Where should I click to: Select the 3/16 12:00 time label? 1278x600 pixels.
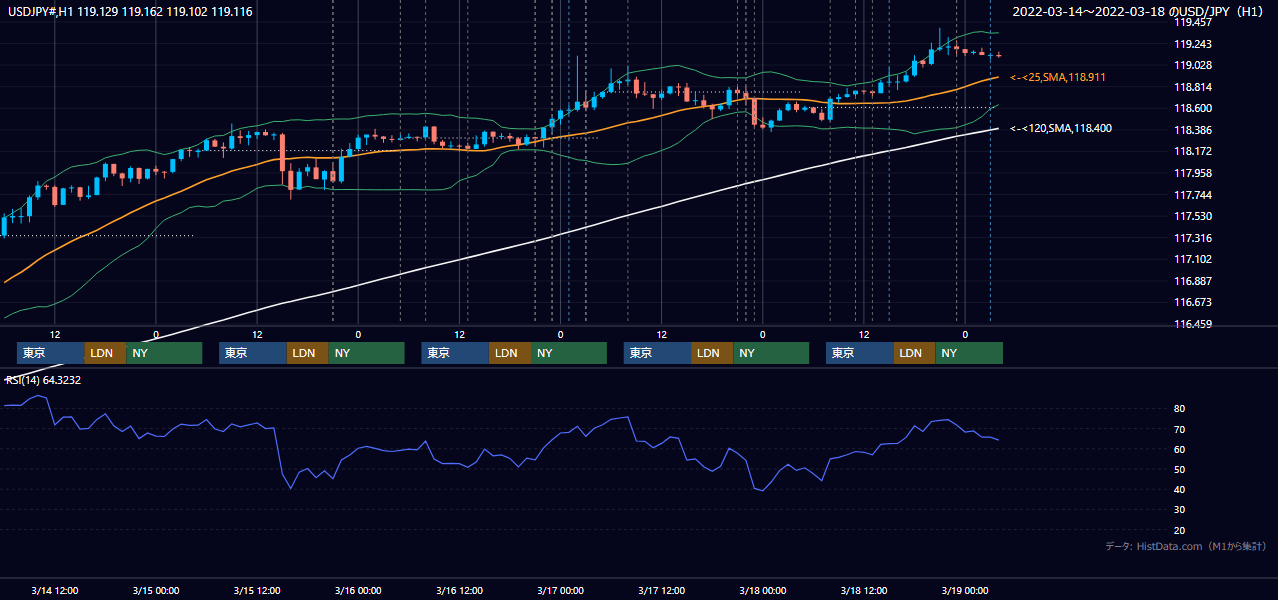click(x=459, y=591)
